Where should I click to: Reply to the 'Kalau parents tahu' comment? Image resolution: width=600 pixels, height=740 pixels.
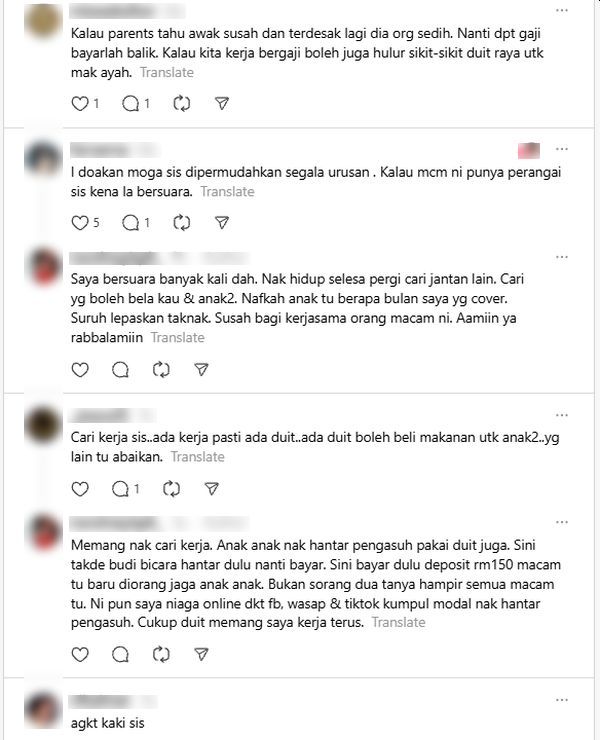pyautogui.click(x=130, y=103)
